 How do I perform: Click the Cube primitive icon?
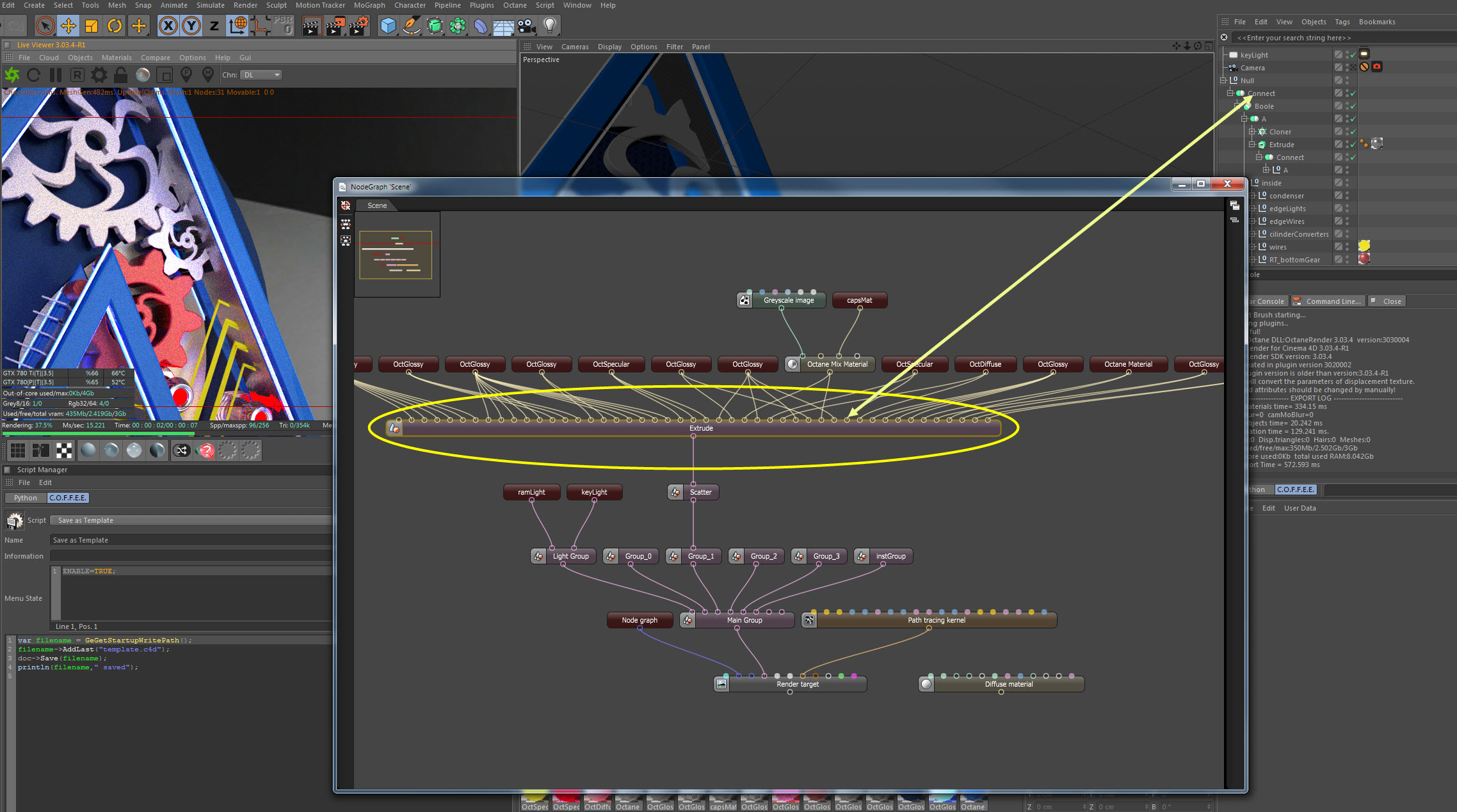(x=388, y=26)
